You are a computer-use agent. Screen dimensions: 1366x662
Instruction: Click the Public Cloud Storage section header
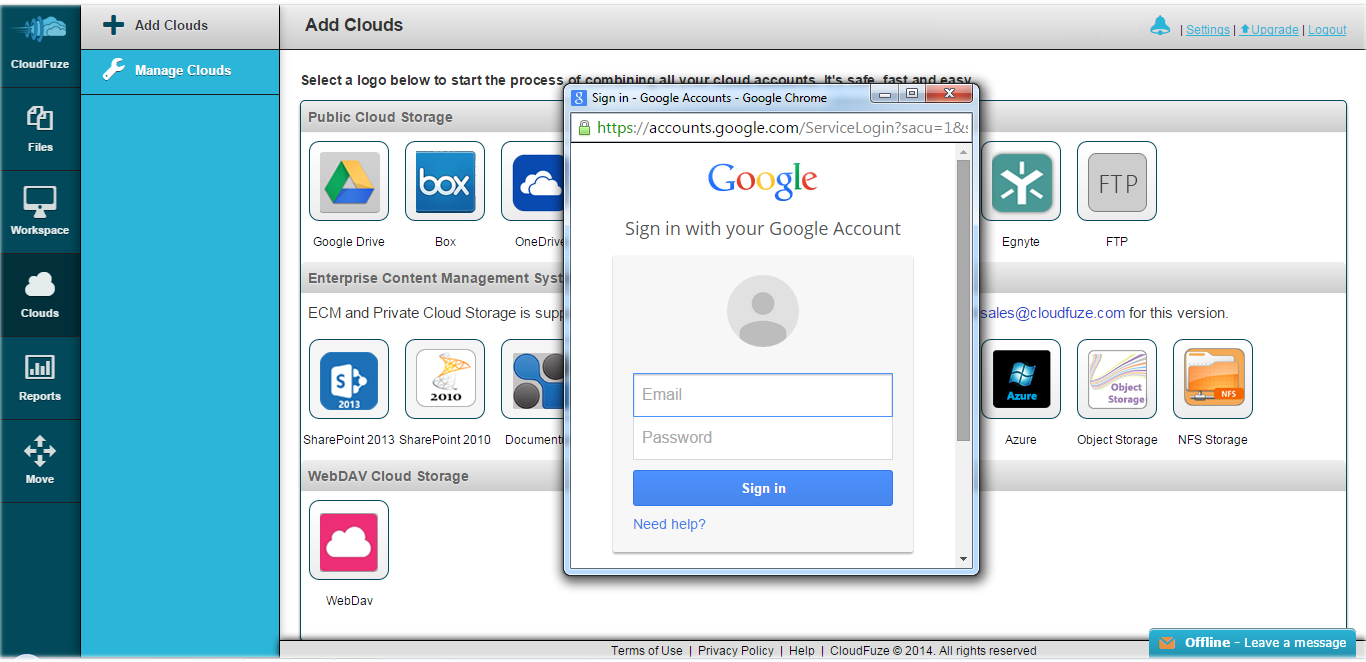pyautogui.click(x=380, y=117)
